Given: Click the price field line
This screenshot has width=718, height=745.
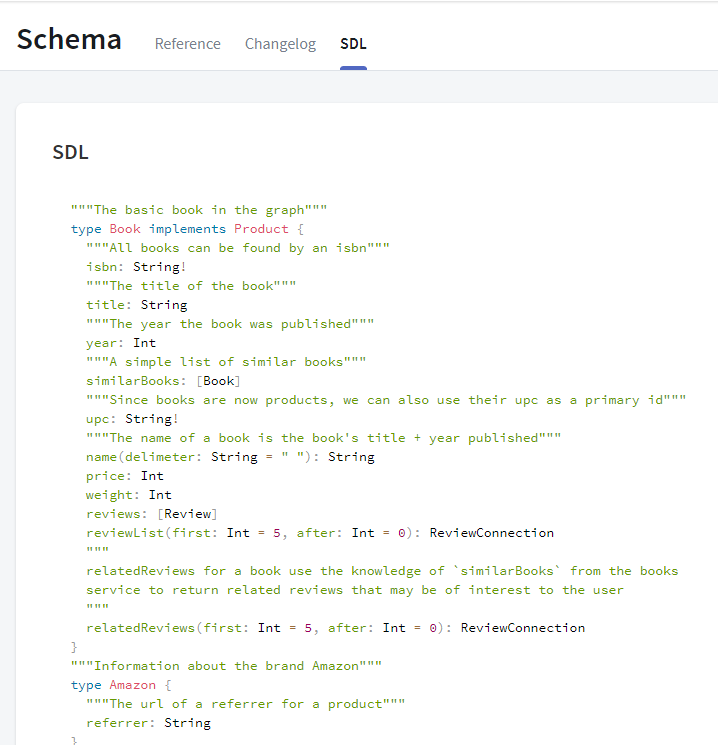Looking at the screenshot, I should click(124, 476).
